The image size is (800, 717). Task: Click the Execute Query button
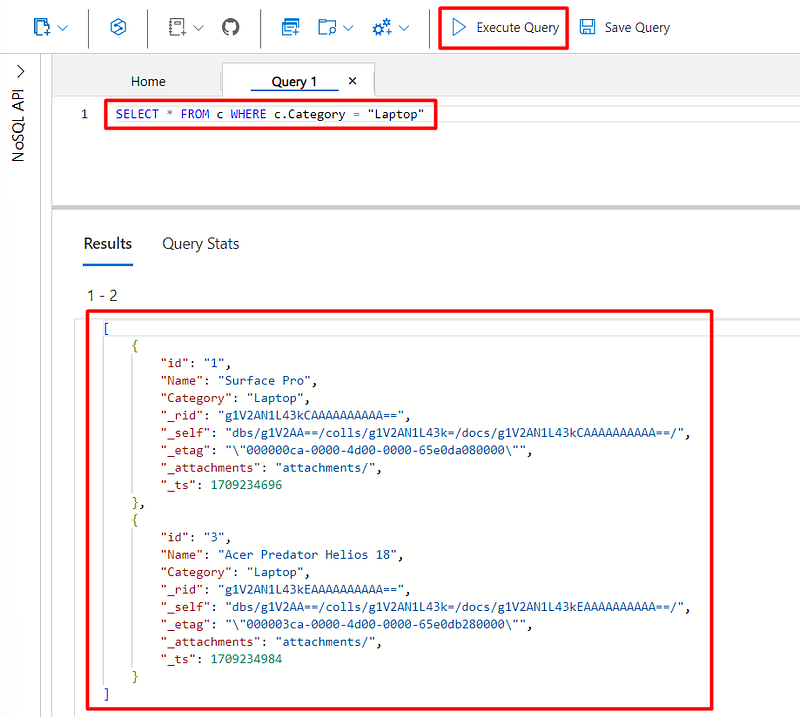pyautogui.click(x=504, y=28)
